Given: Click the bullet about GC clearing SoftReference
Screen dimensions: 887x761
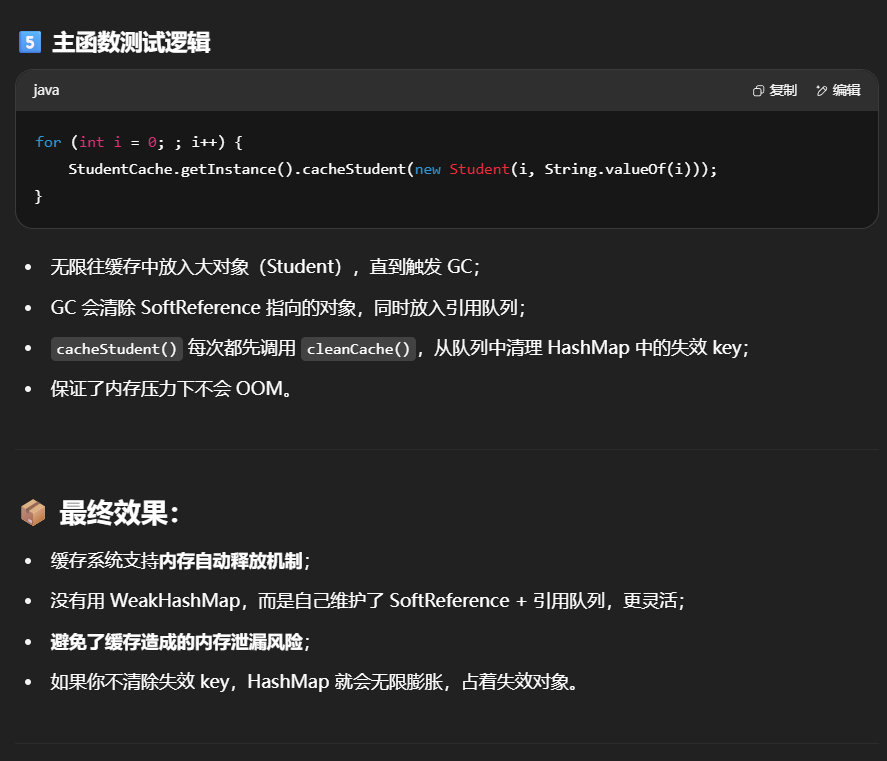Looking at the screenshot, I should pos(288,308).
